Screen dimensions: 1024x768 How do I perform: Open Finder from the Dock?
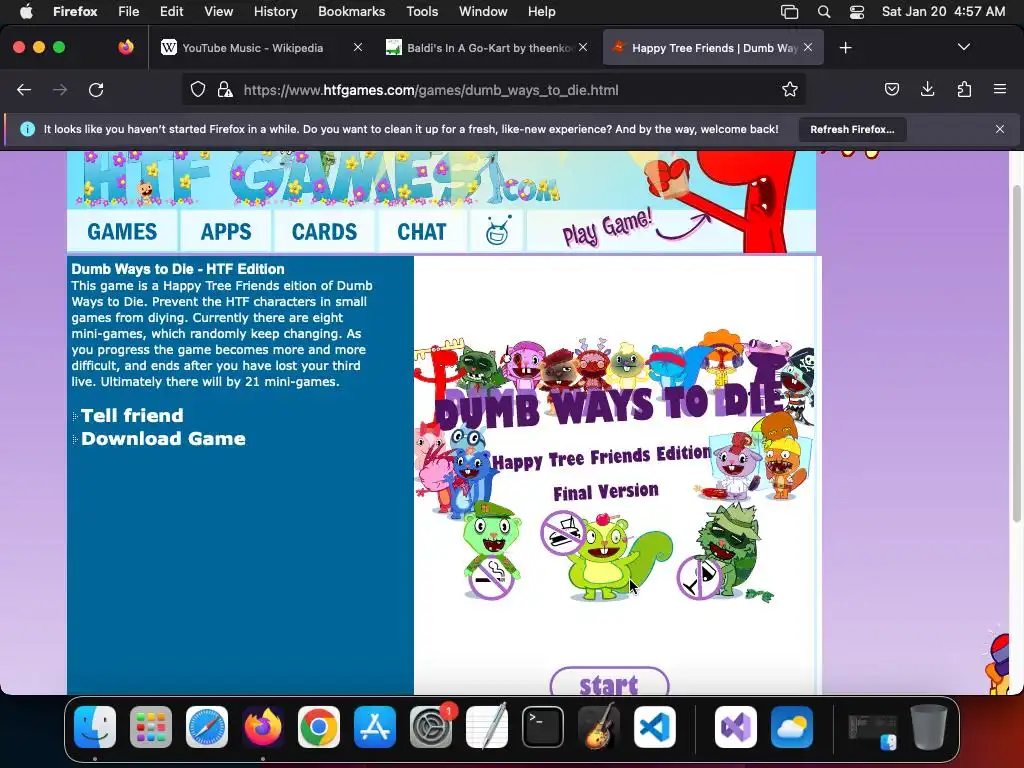[95, 727]
